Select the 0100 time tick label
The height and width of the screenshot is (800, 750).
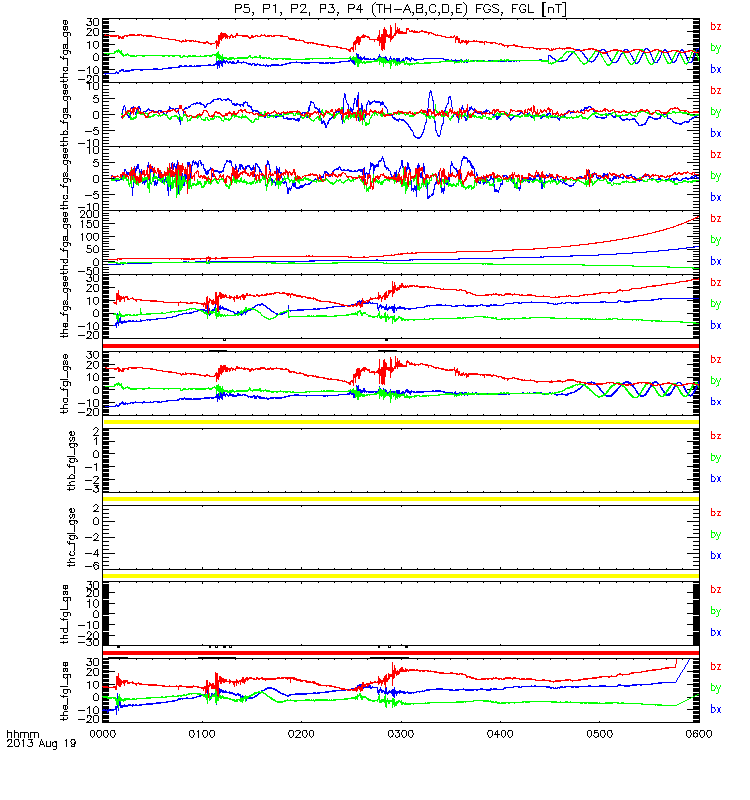pos(202,734)
